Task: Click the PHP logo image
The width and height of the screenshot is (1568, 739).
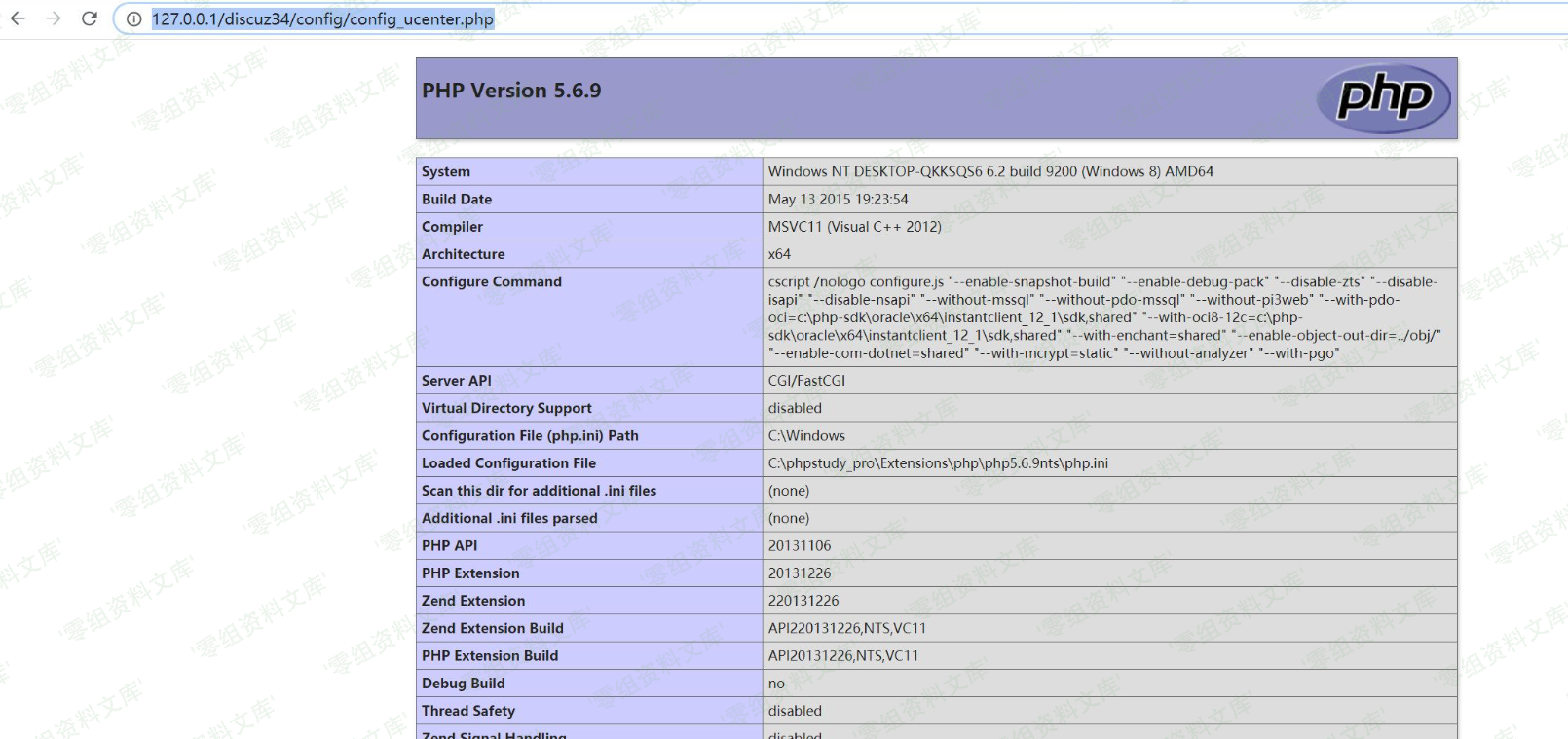Action: 1383,98
